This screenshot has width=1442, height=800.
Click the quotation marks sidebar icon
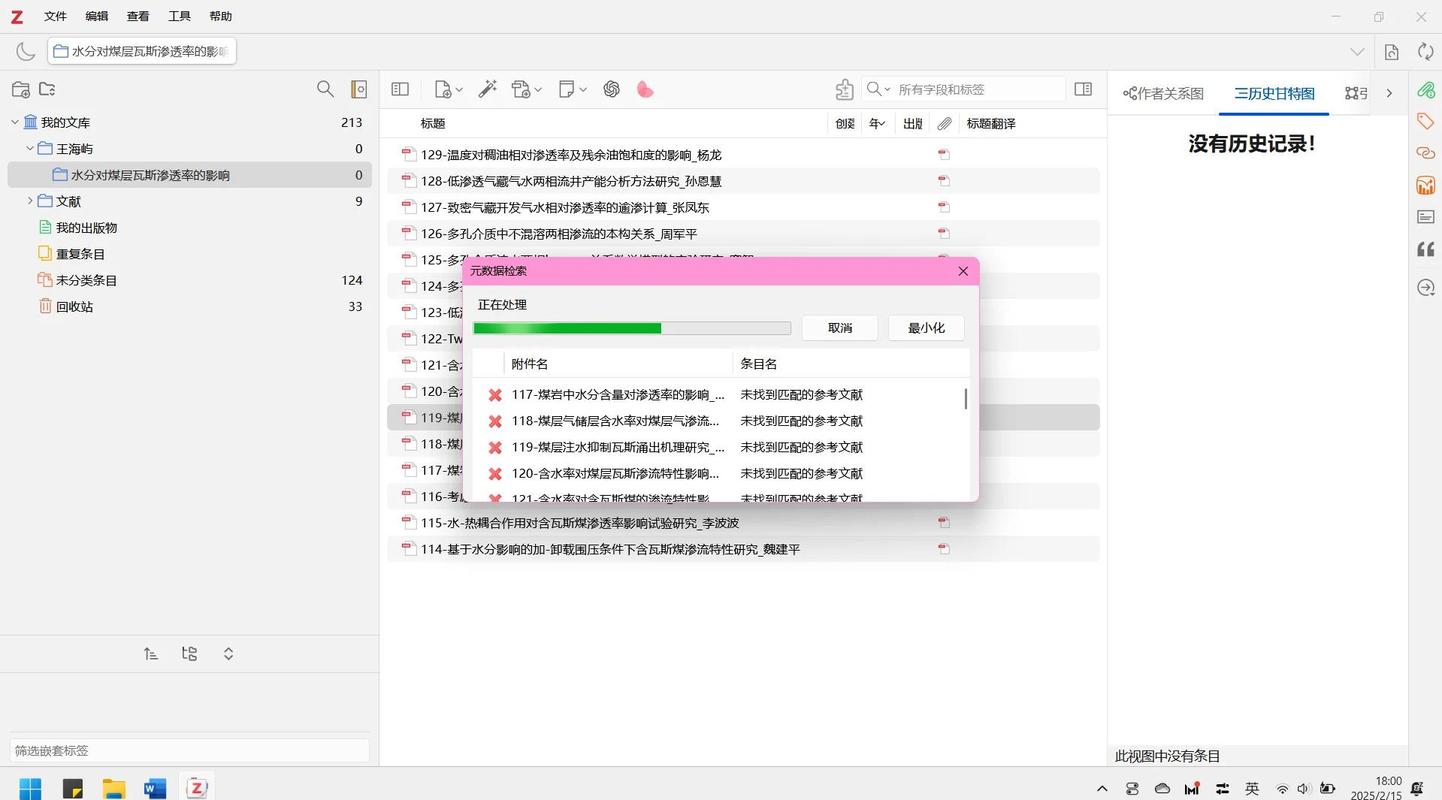click(x=1426, y=249)
